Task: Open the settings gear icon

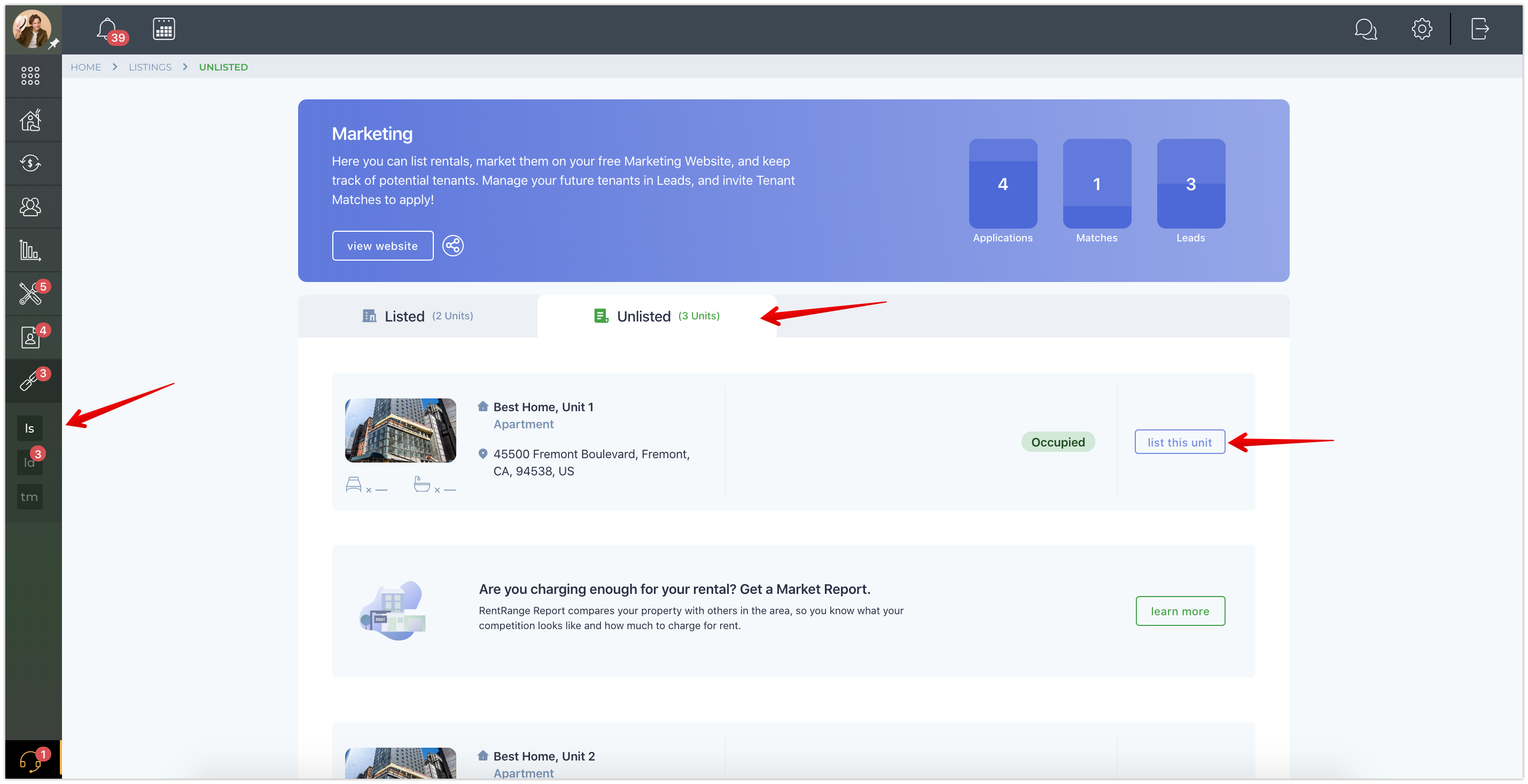Action: point(1421,29)
